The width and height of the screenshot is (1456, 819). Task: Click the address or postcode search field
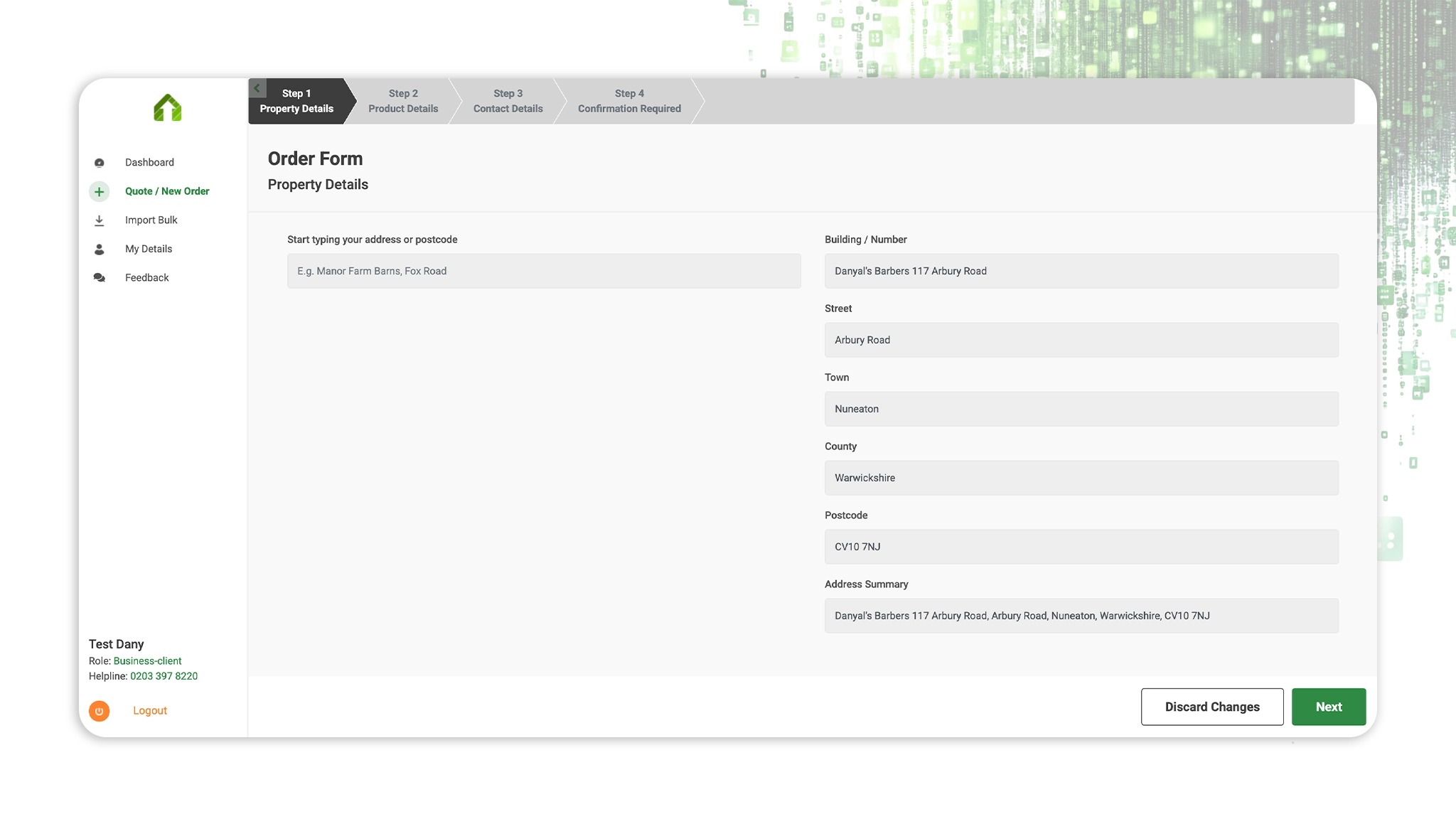(x=543, y=271)
